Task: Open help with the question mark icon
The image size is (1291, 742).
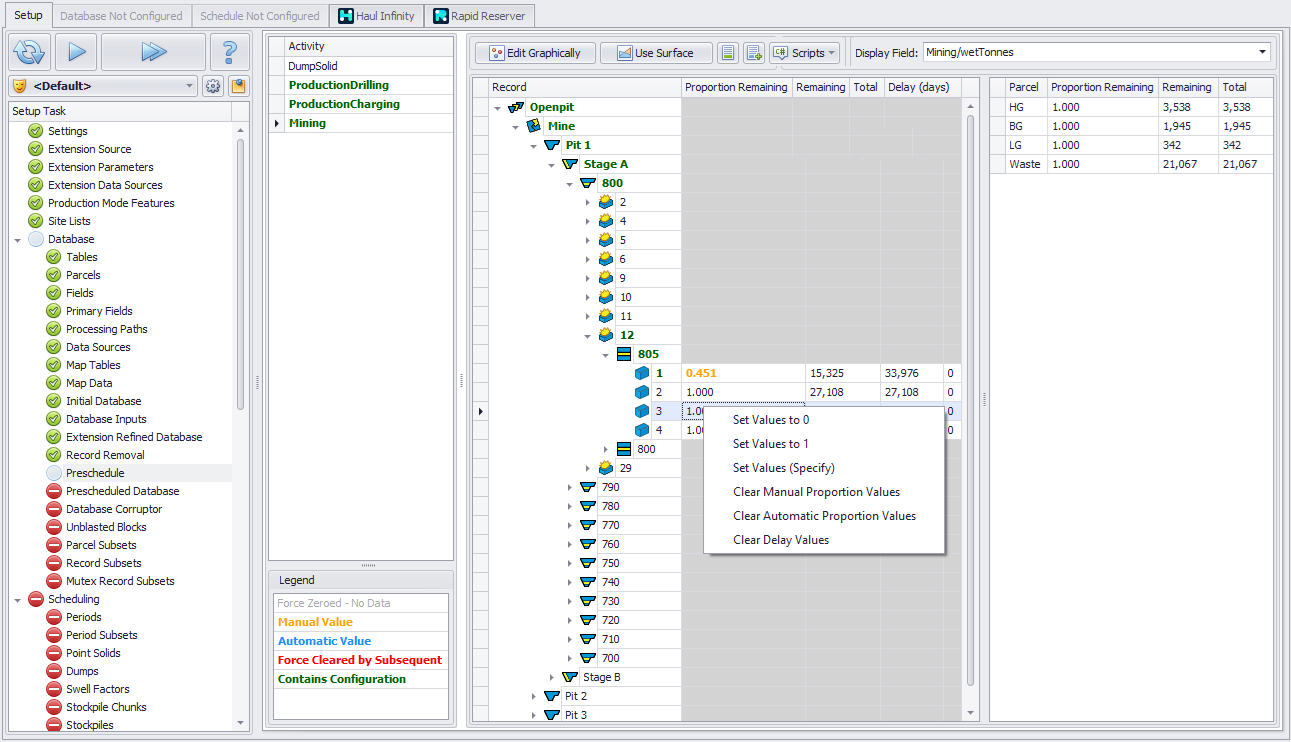Action: pos(230,52)
